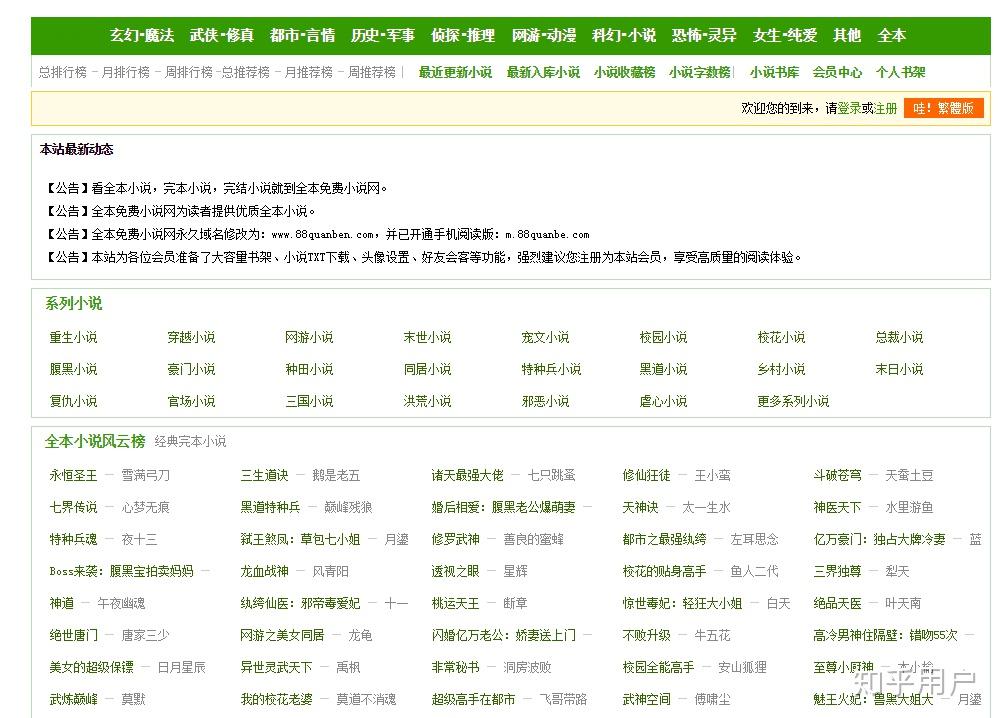Select 全本 in green navigation bar
1005x718 pixels.
pyautogui.click(x=892, y=35)
